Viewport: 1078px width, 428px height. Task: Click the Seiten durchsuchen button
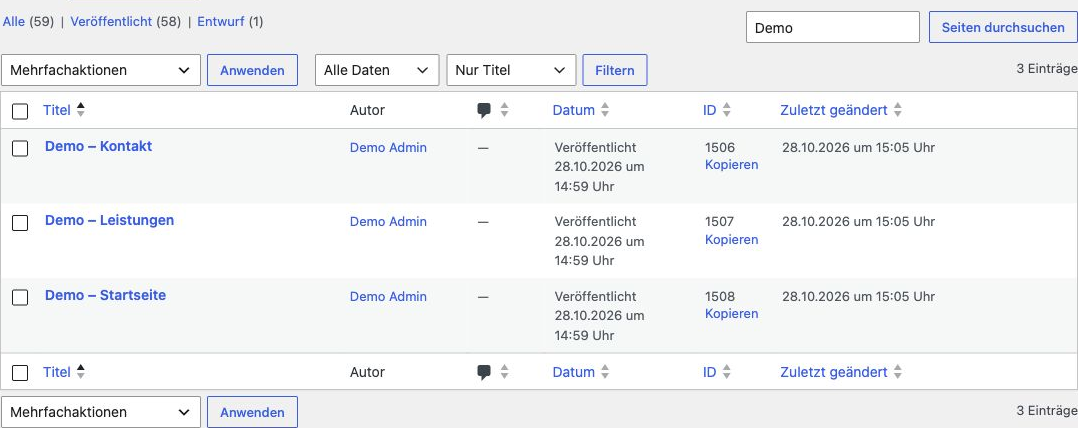click(x=1003, y=27)
